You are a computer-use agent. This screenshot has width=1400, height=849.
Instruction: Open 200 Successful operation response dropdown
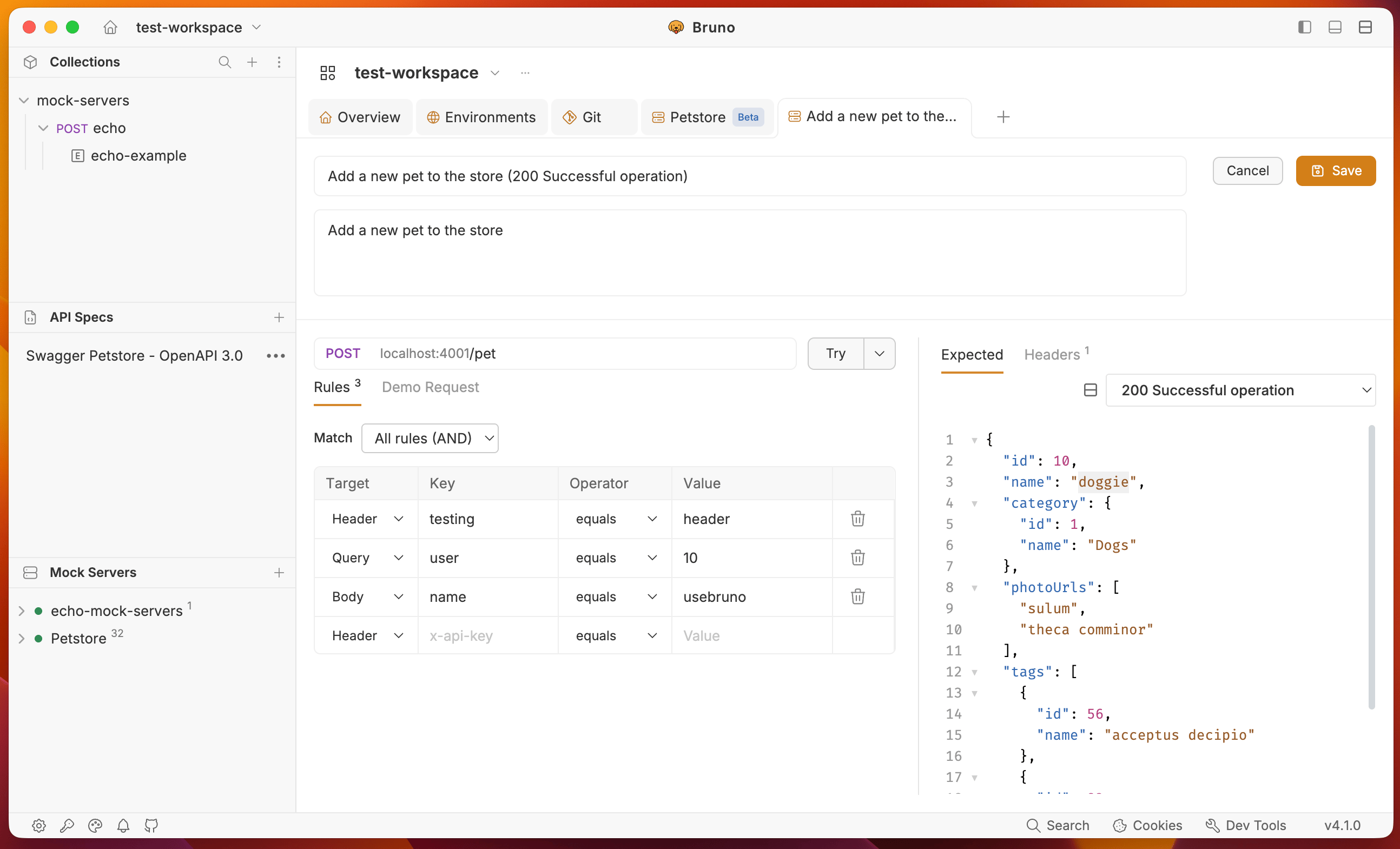tap(1241, 390)
